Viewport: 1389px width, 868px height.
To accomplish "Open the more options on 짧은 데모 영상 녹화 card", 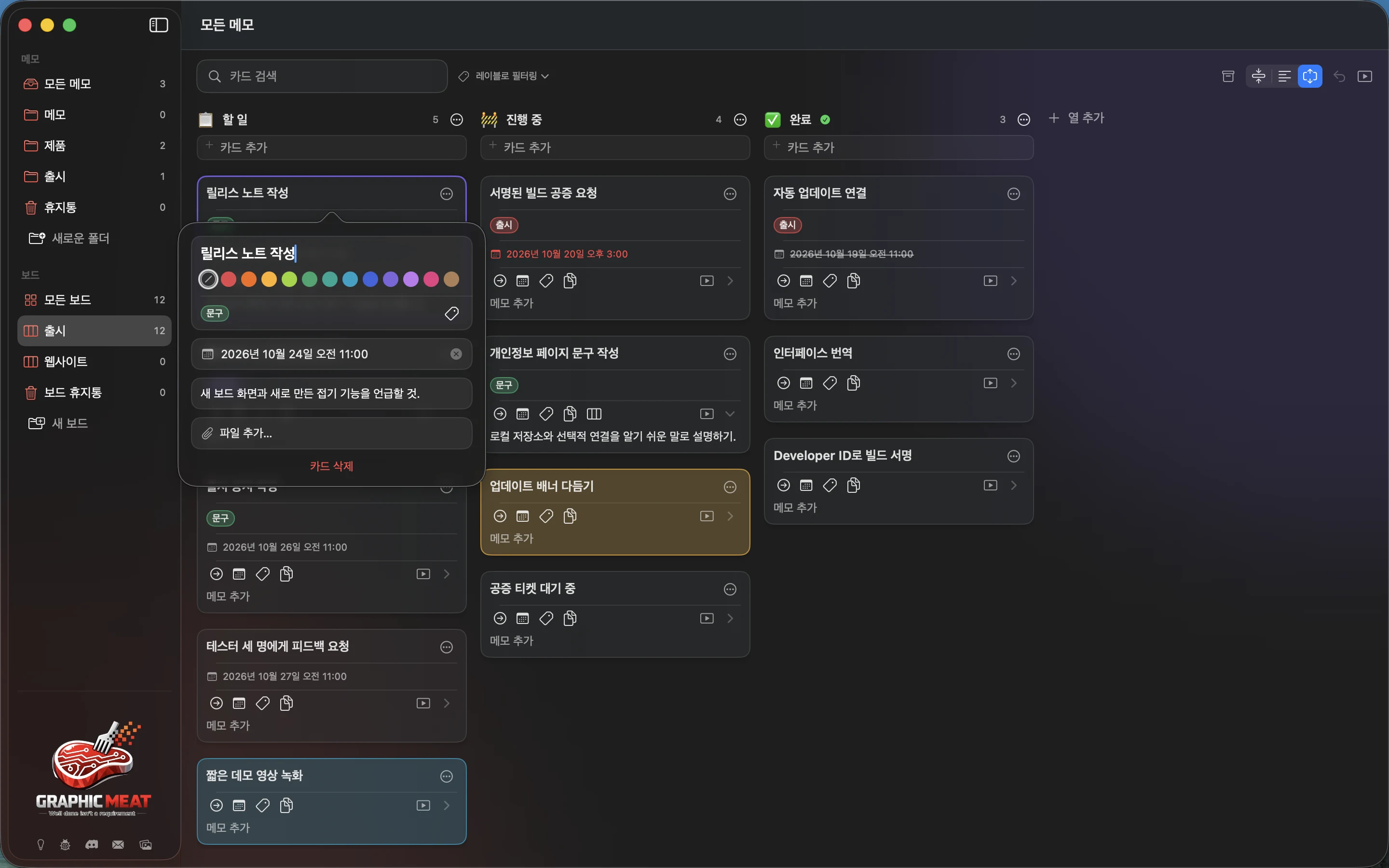I will [x=447, y=776].
